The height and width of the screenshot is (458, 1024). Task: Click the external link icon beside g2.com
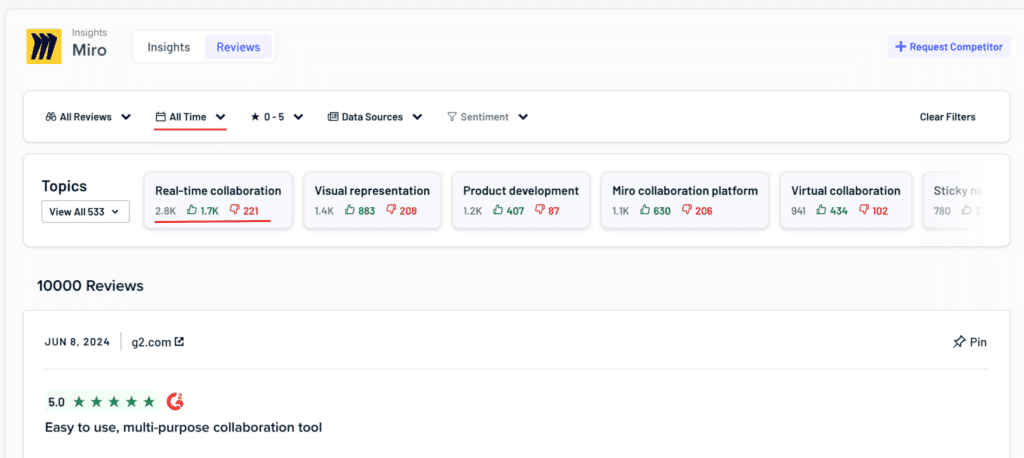180,341
